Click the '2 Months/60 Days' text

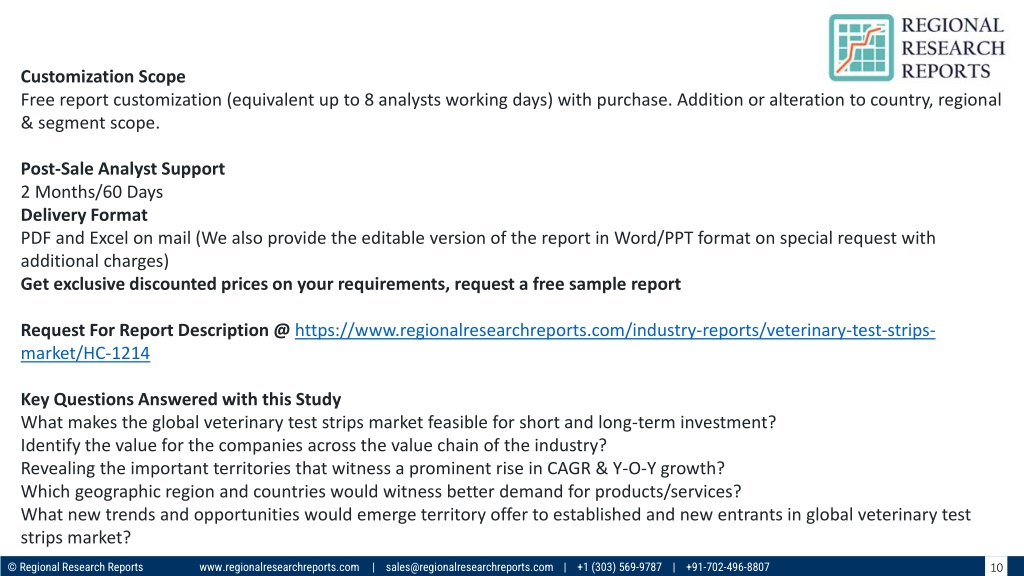91,192
